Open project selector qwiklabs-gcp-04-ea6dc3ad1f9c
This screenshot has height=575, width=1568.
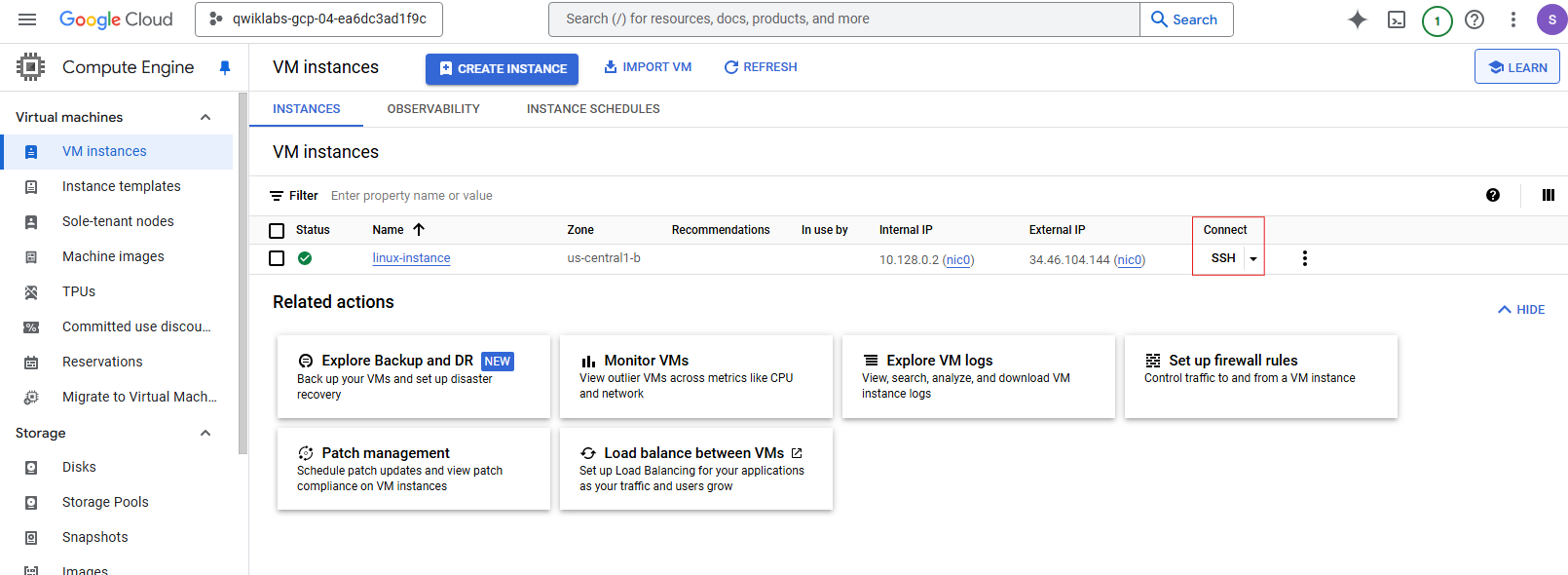pos(318,19)
